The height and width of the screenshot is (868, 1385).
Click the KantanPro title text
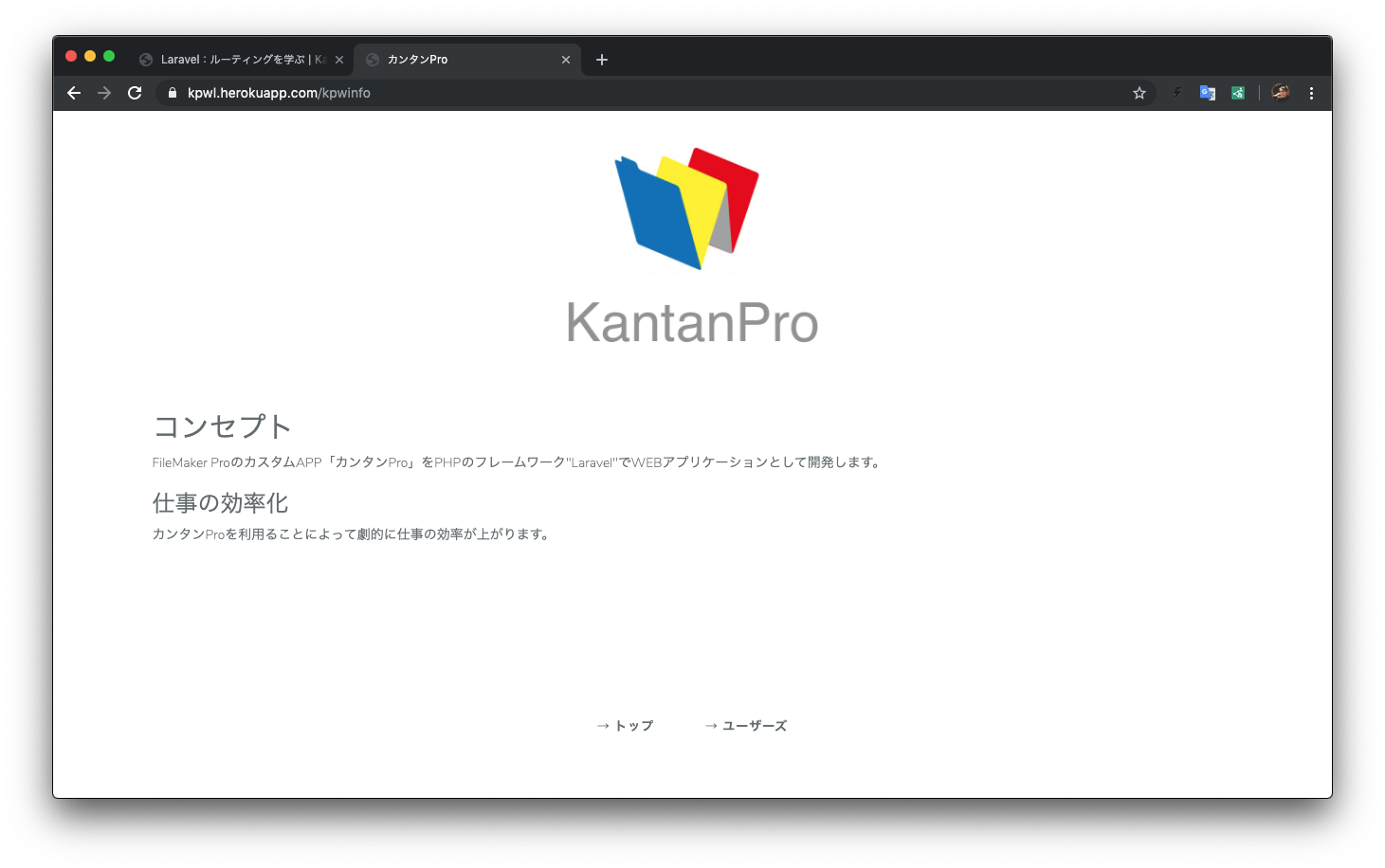692,323
